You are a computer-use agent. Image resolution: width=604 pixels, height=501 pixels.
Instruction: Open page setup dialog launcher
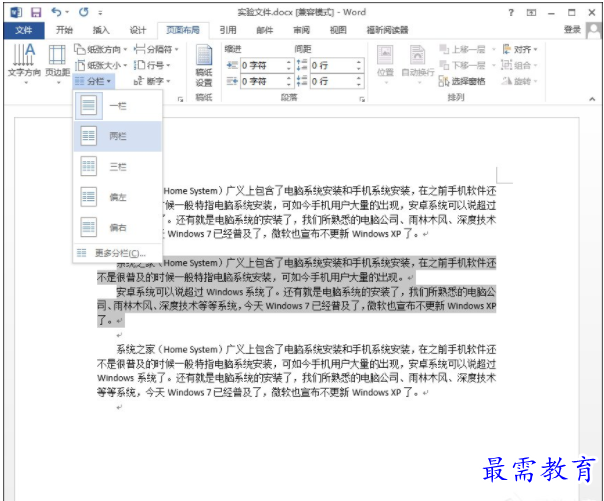pyautogui.click(x=180, y=99)
